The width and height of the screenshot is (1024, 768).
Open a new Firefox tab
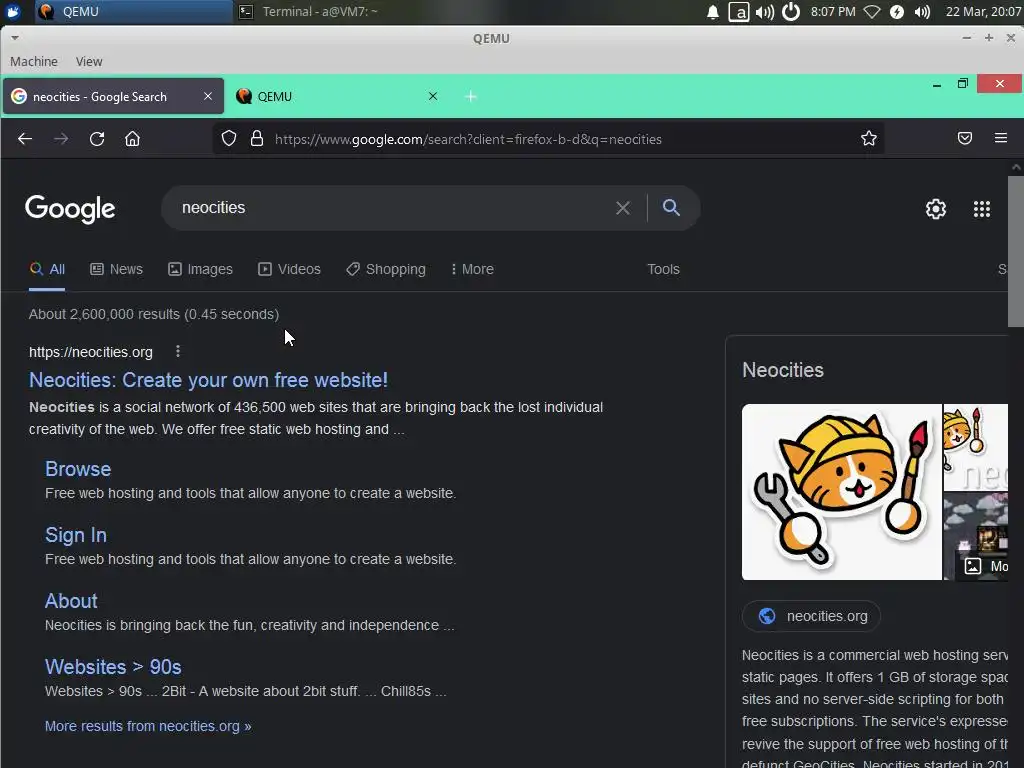coord(471,97)
